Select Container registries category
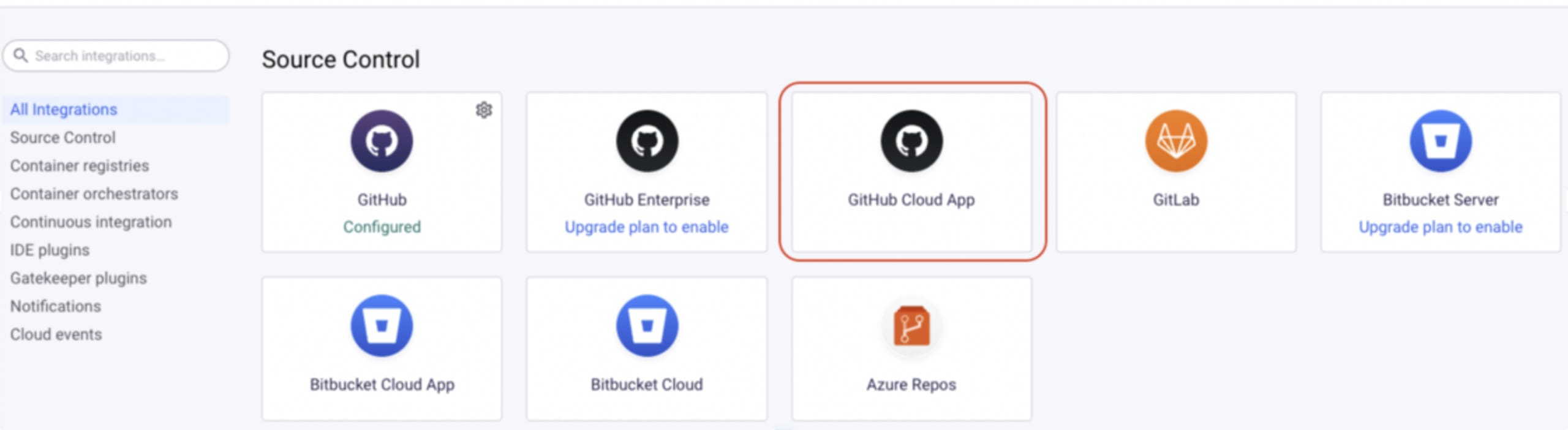1568x430 pixels. coord(80,166)
